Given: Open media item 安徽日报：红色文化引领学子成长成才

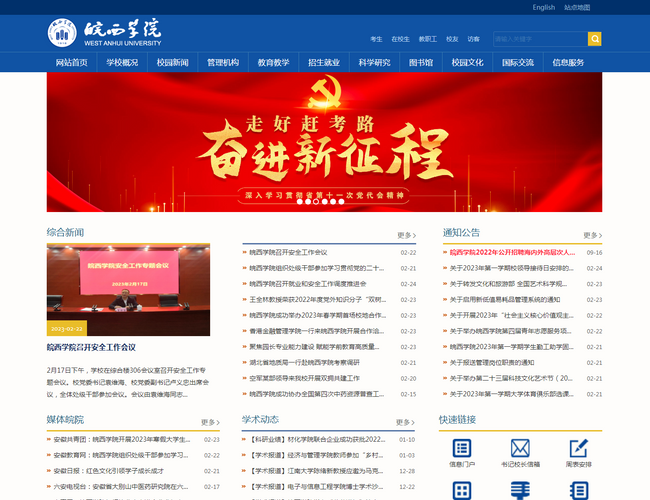Looking at the screenshot, I should pos(109,471).
